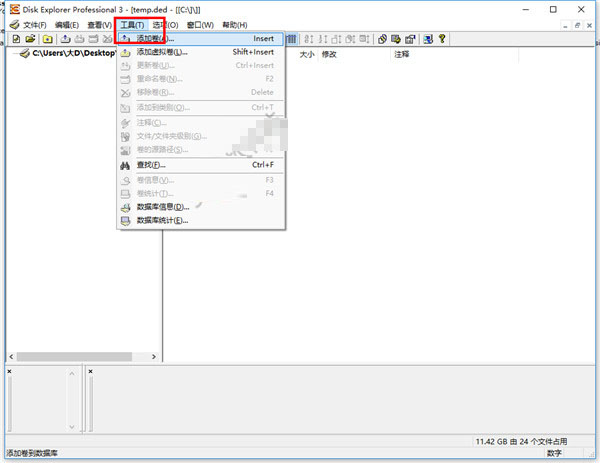Click the second greyed sort icon
600x463 pixels.
tap(323, 39)
